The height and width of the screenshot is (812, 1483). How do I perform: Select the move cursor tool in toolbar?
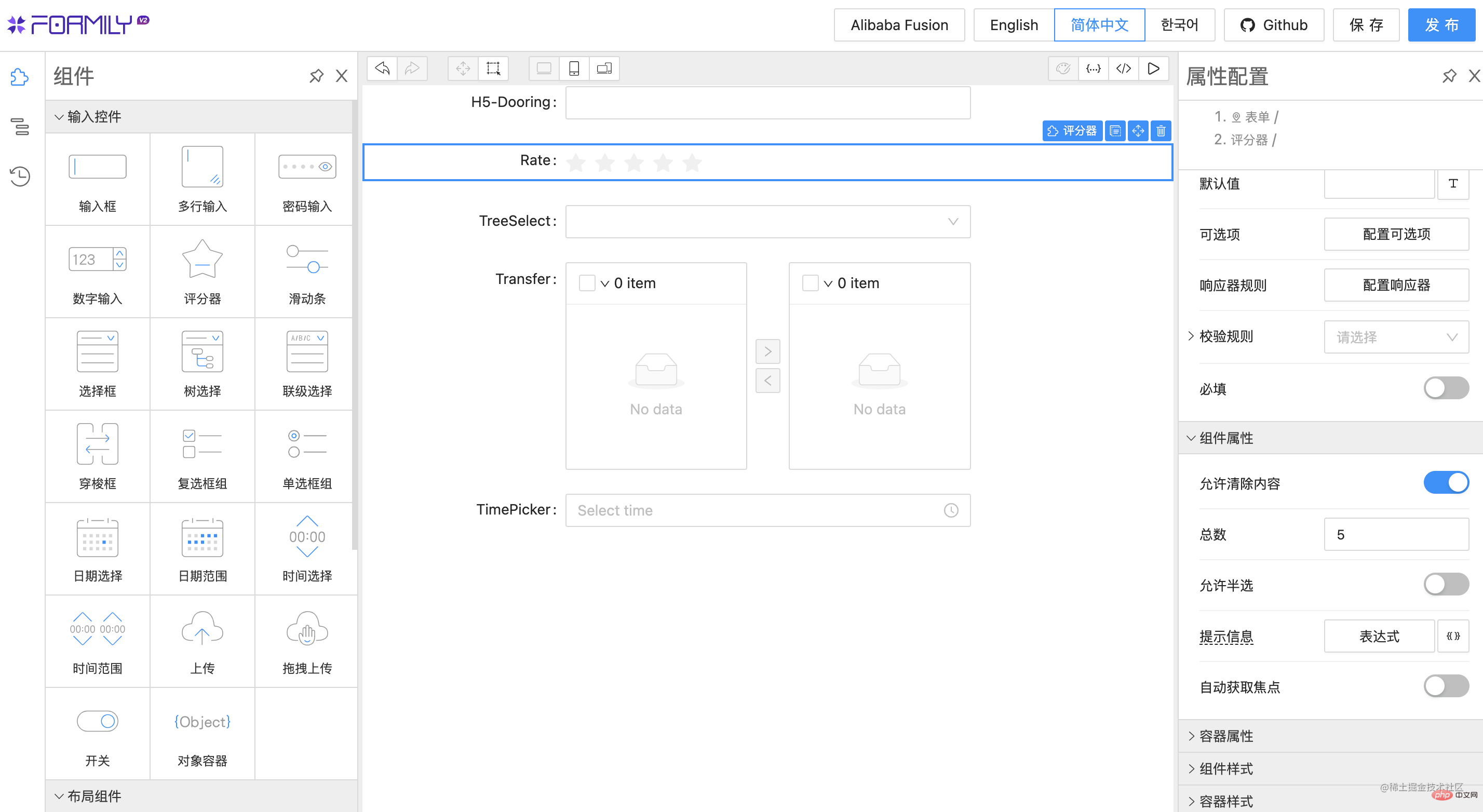pos(463,69)
